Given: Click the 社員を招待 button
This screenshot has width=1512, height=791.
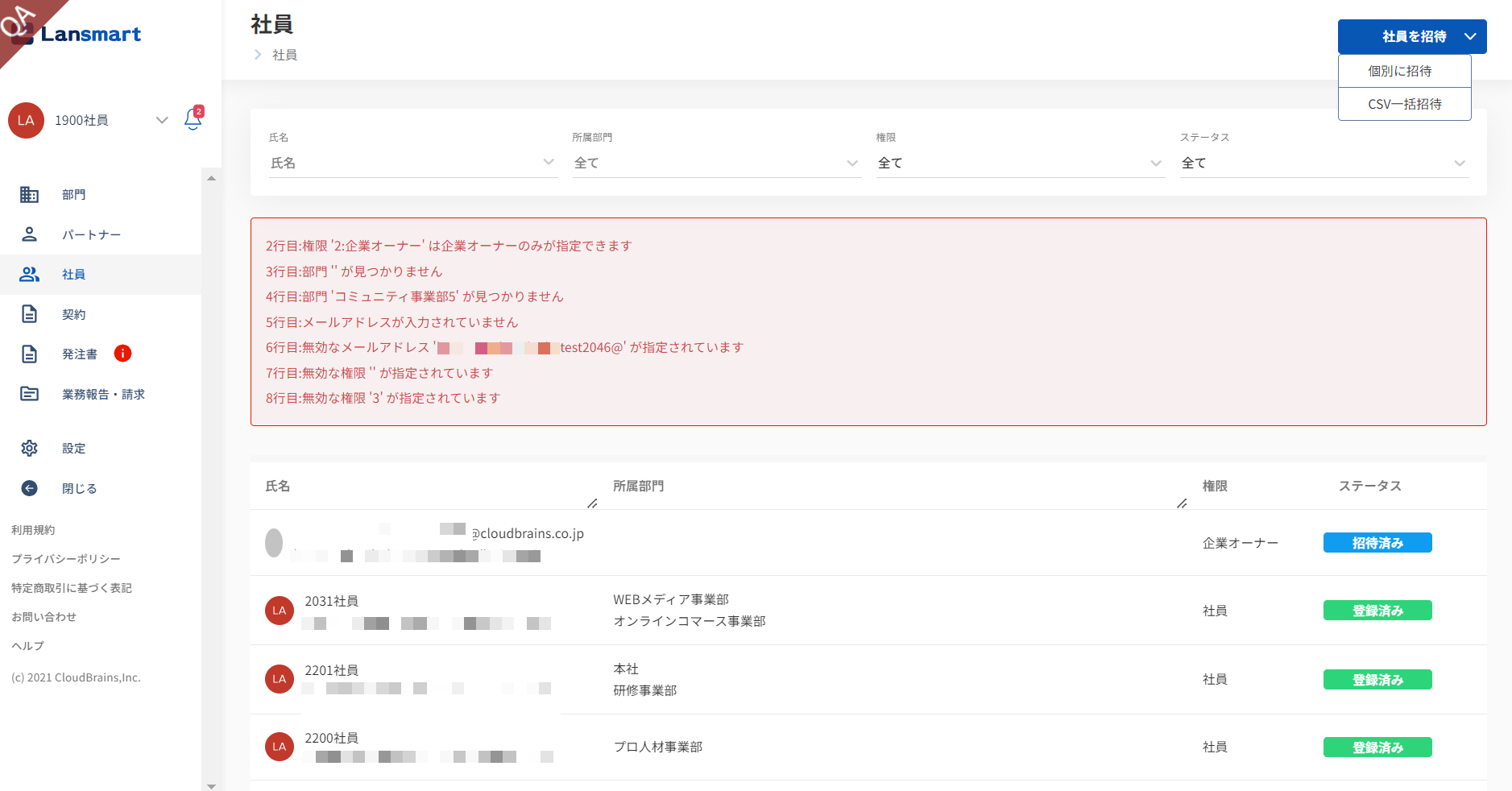Looking at the screenshot, I should [1412, 36].
